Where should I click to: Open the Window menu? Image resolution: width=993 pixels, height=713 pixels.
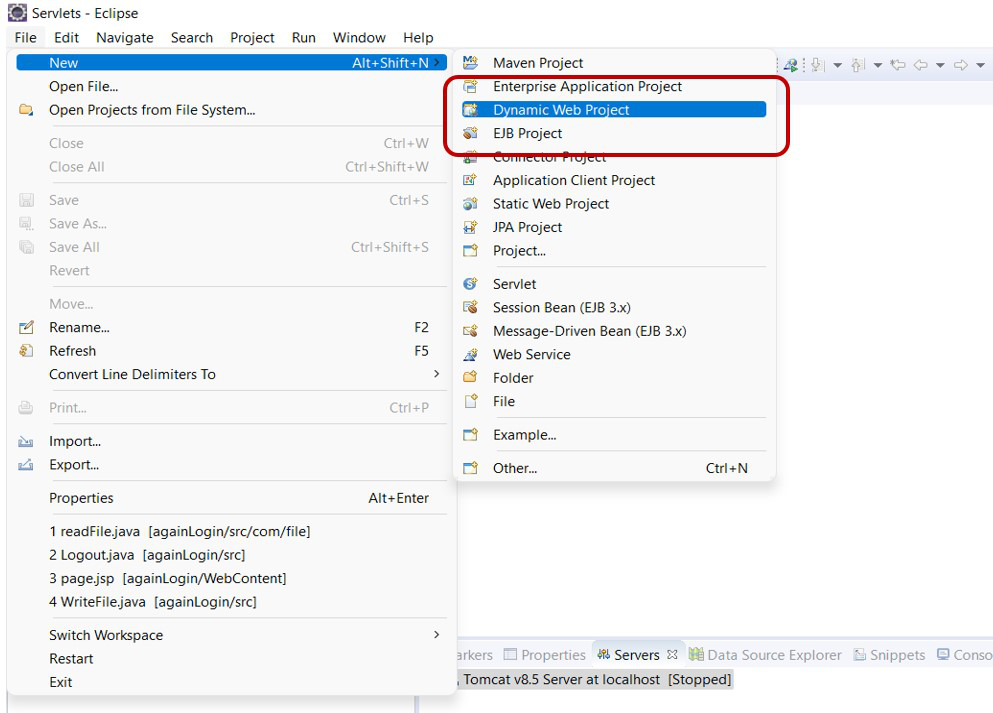(x=359, y=37)
